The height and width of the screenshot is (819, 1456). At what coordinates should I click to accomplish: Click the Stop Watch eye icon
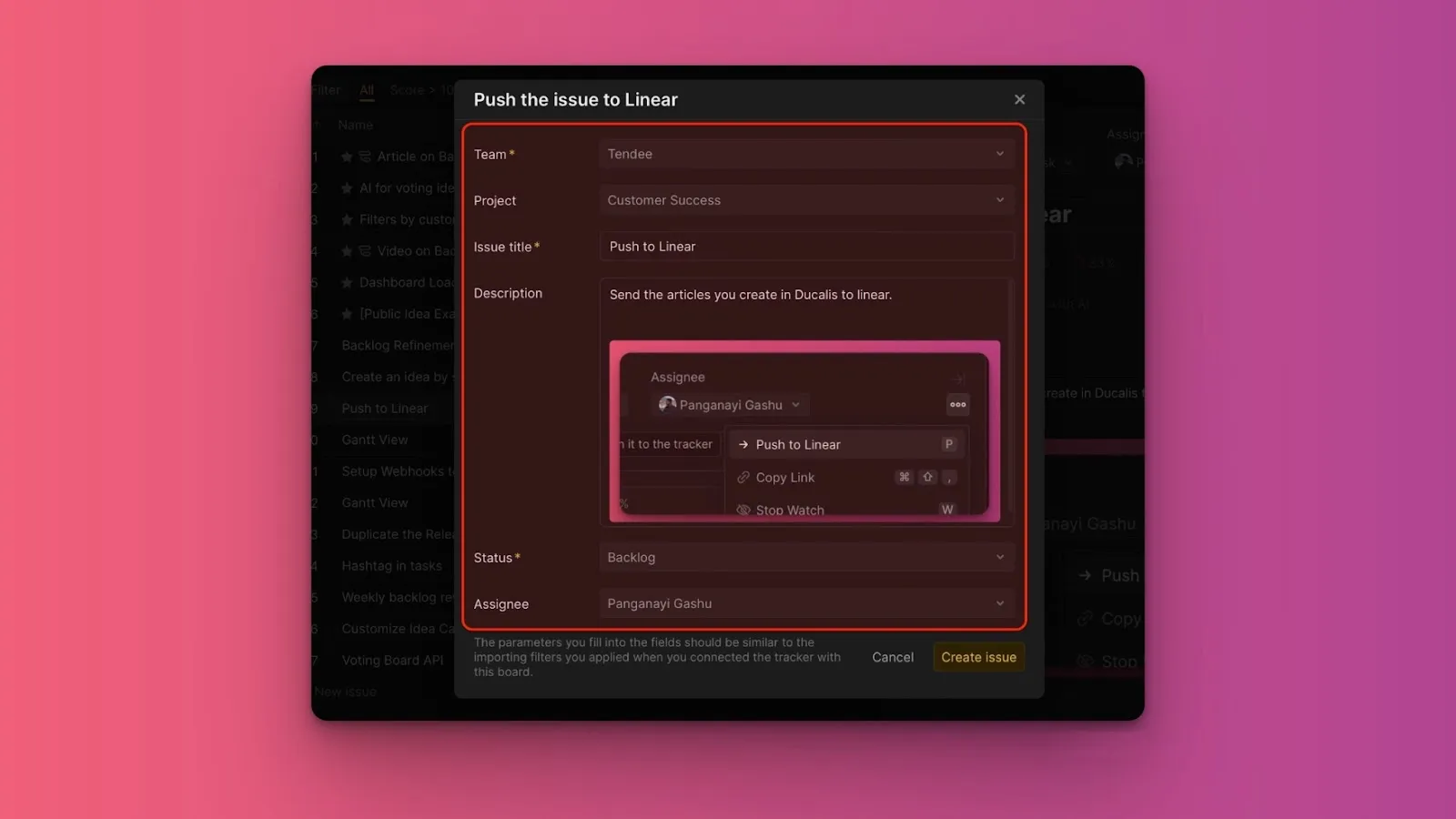pyautogui.click(x=743, y=510)
